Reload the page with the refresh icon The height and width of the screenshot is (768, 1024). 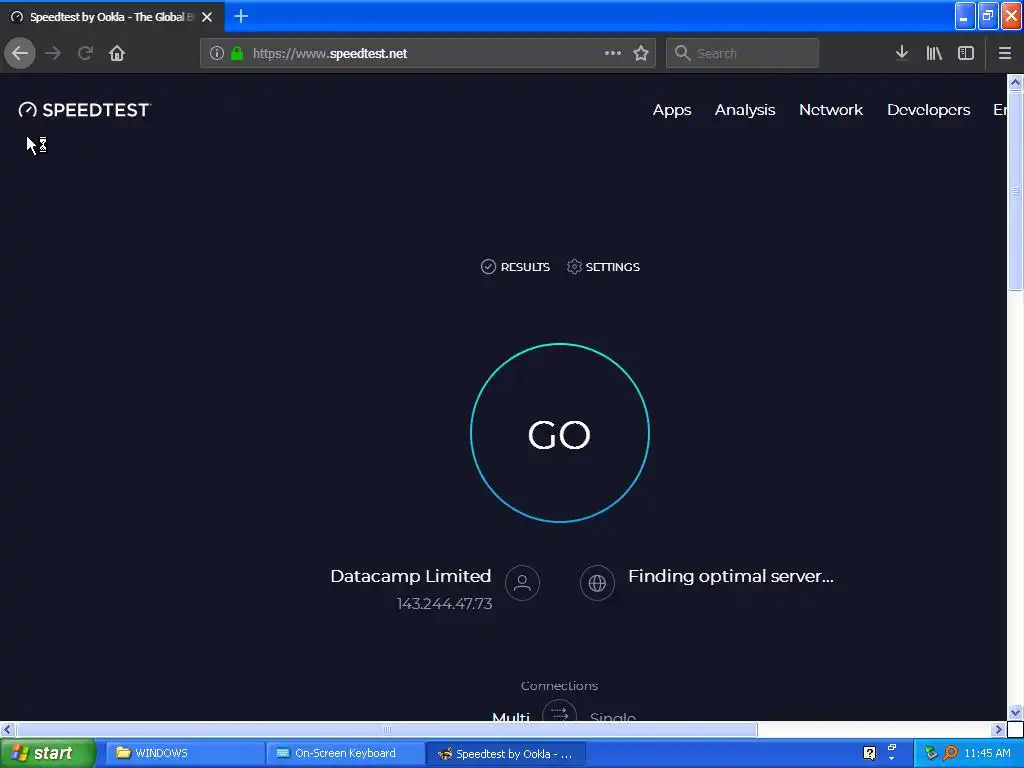click(x=85, y=53)
